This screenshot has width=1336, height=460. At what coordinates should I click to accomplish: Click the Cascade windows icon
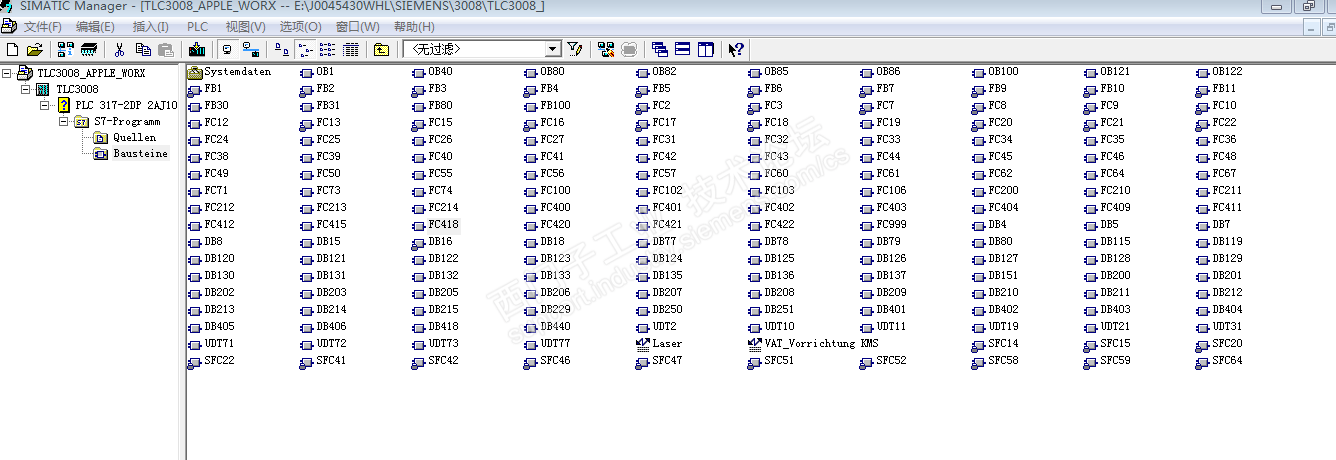pyautogui.click(x=659, y=49)
